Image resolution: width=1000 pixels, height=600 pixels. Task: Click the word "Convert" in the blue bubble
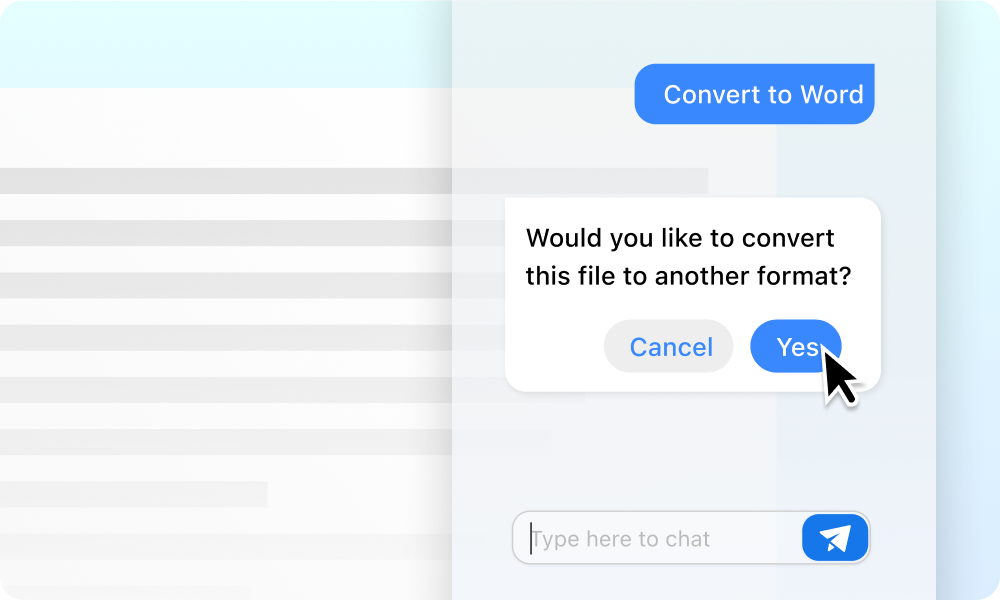pyautogui.click(x=712, y=95)
